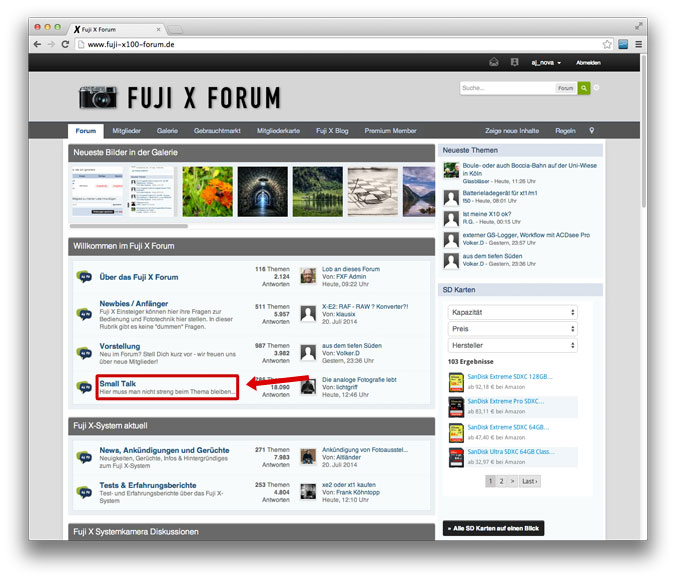Open the Small Talk forum link
The width and height of the screenshot is (676, 580).
117,383
